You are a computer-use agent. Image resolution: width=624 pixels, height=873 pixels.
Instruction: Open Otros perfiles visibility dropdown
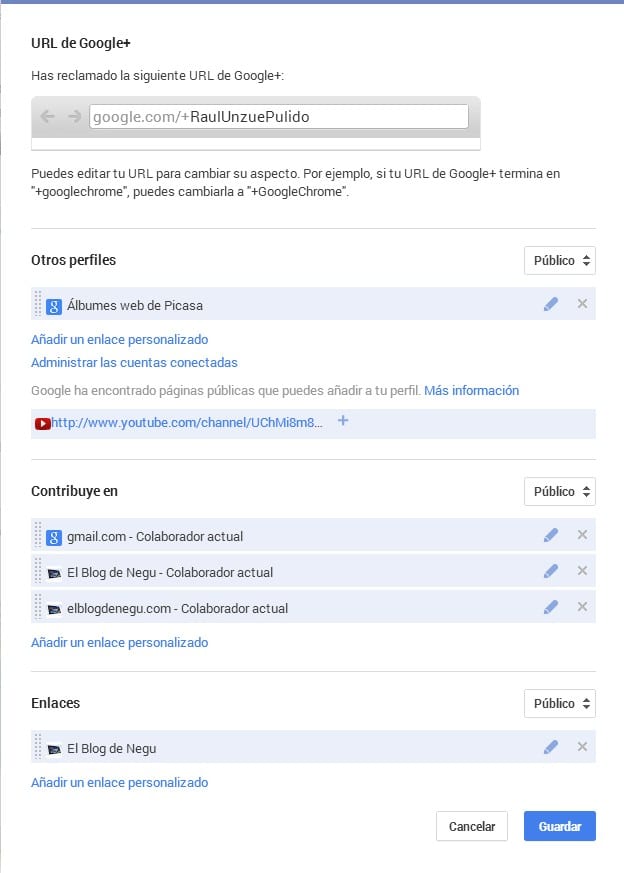click(560, 261)
